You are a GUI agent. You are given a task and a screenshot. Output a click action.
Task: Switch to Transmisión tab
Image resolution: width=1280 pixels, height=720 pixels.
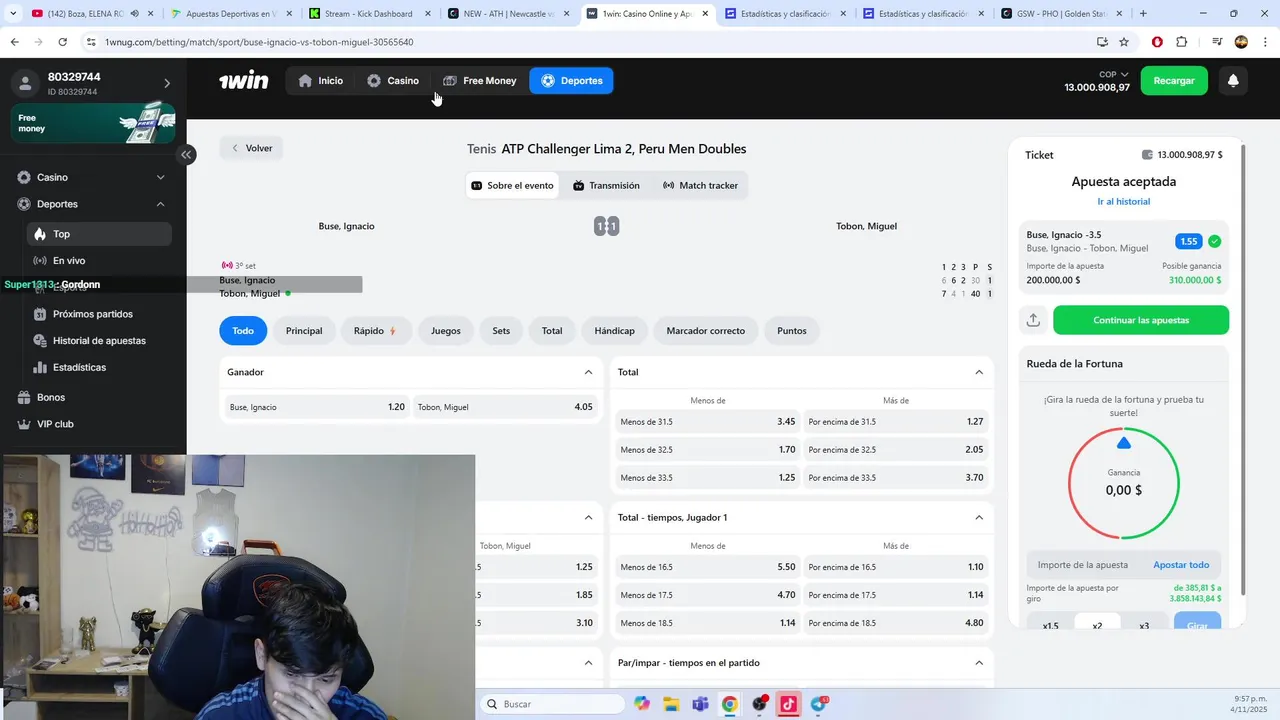pyautogui.click(x=606, y=185)
